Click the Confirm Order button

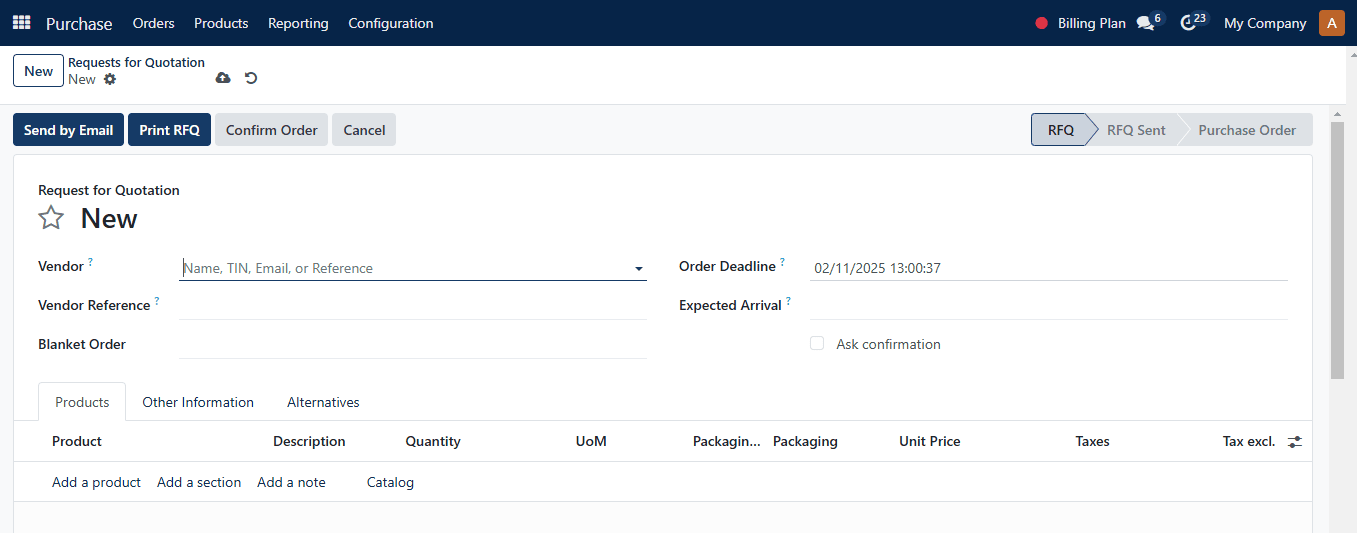click(x=271, y=130)
